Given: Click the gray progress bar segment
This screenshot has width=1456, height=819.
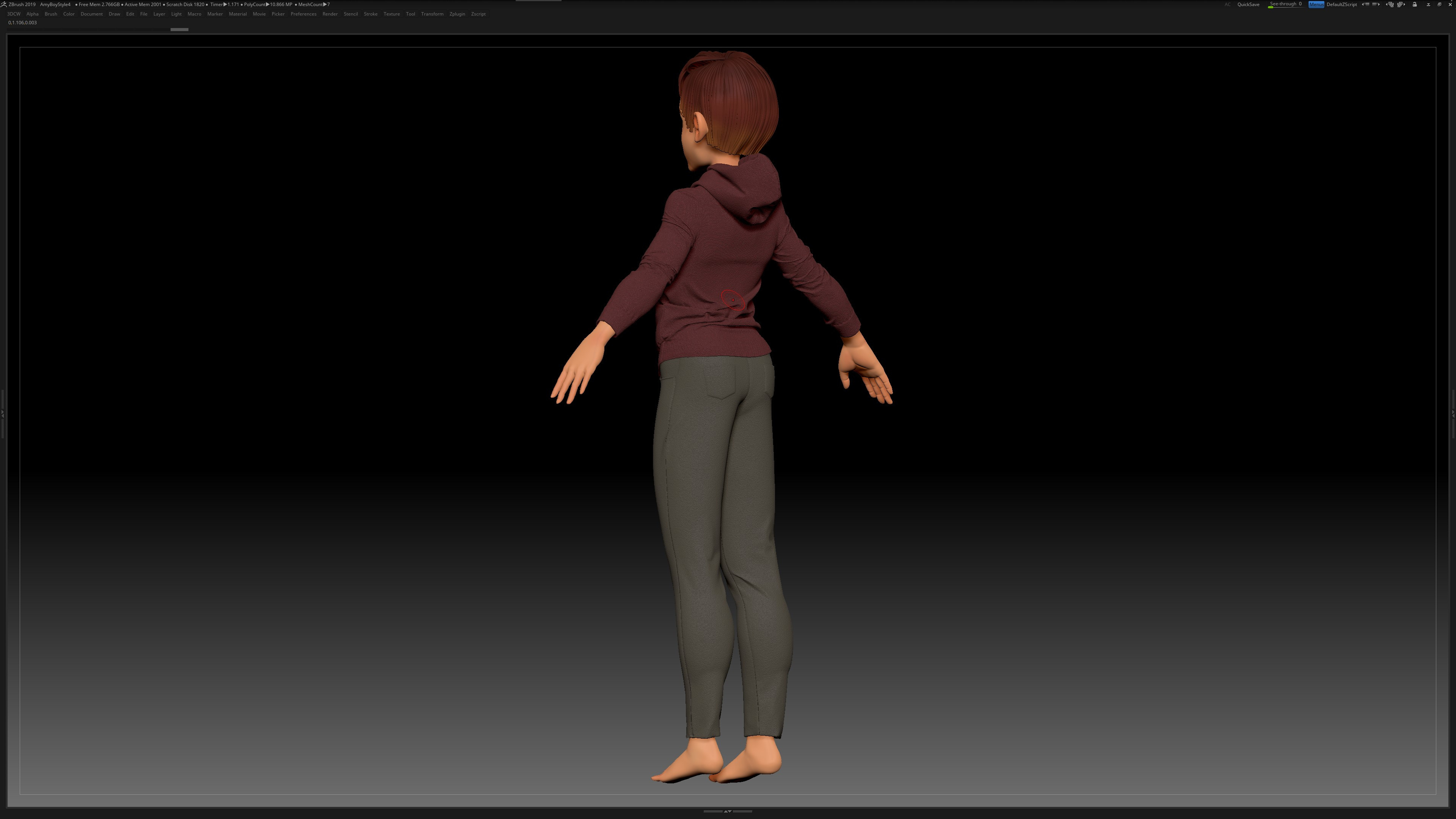Looking at the screenshot, I should [x=179, y=30].
